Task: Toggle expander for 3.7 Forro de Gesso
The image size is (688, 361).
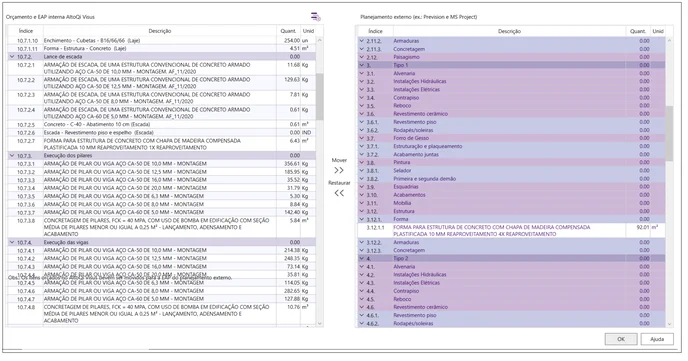Action: [x=362, y=138]
